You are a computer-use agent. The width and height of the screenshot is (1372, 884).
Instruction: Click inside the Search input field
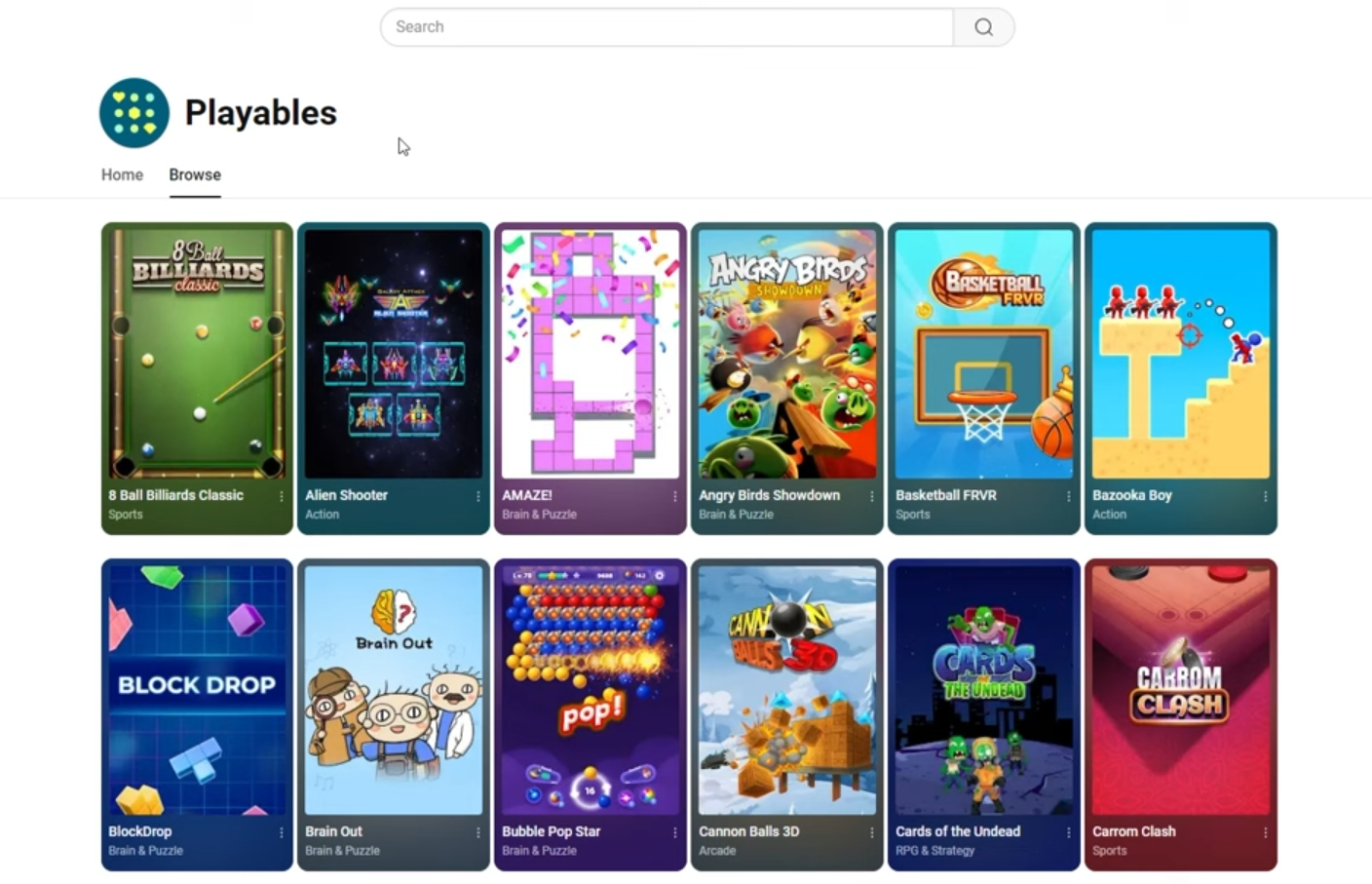click(667, 27)
